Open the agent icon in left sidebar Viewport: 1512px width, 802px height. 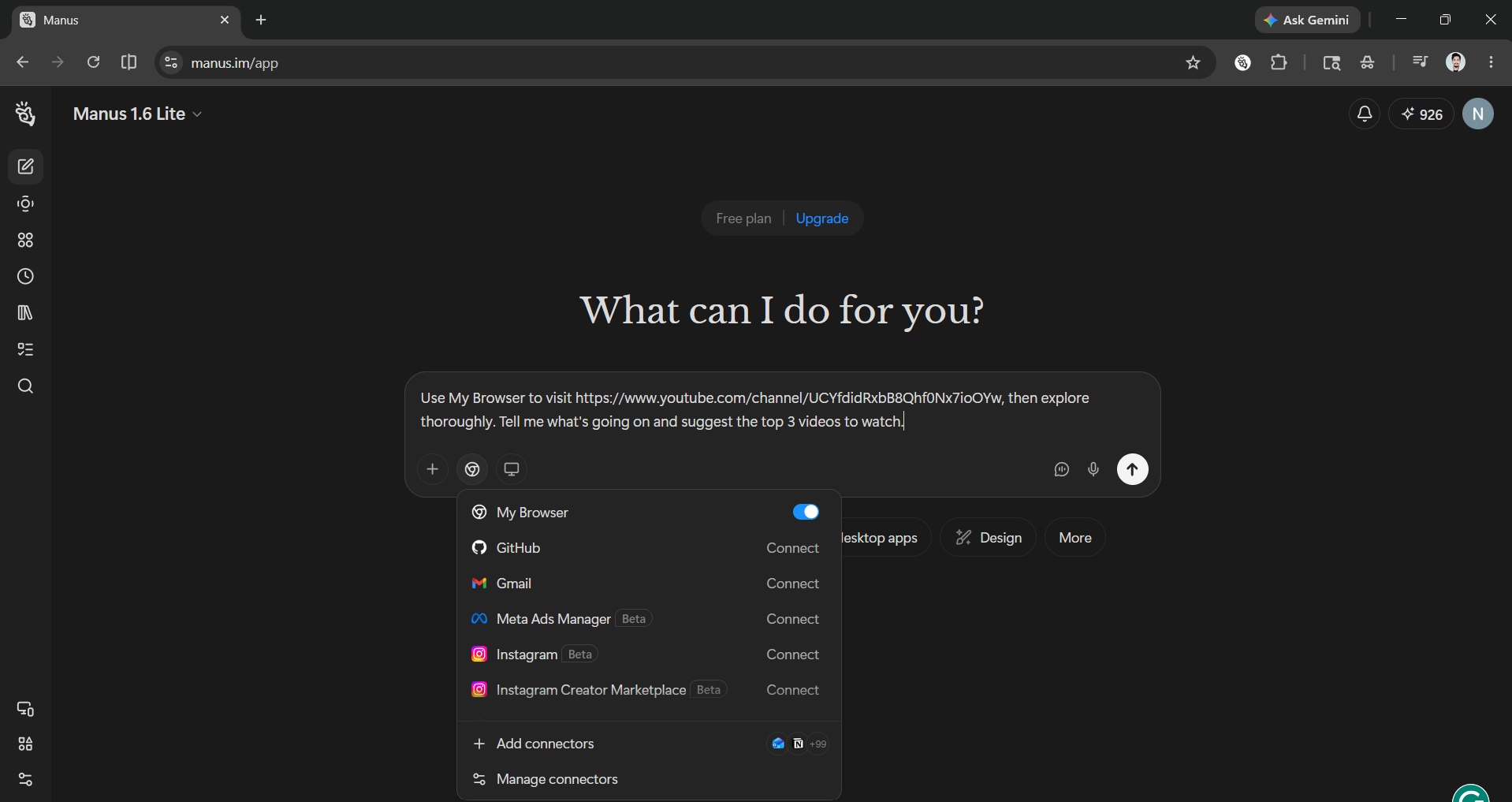25,203
